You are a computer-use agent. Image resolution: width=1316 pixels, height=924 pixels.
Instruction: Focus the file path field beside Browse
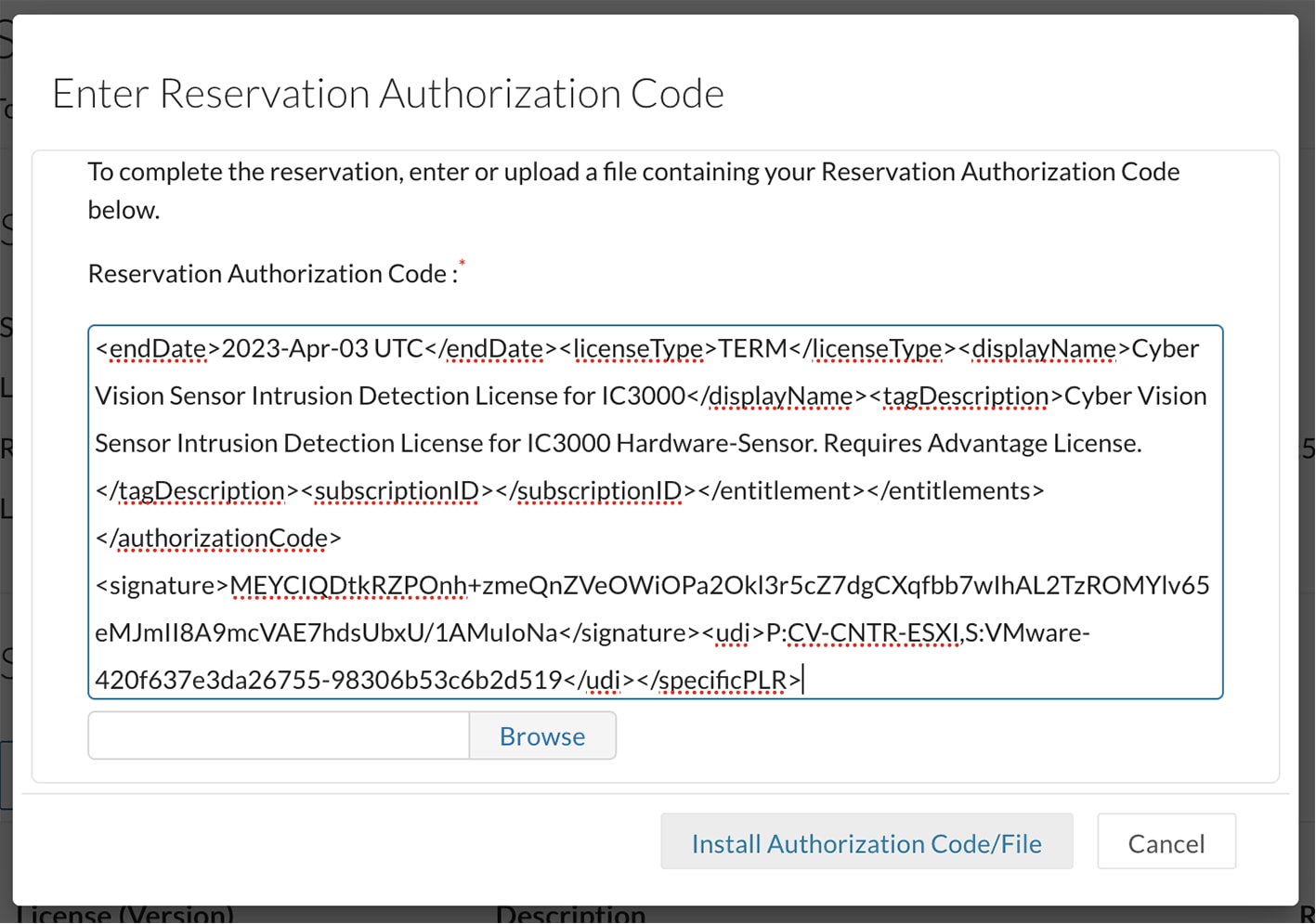point(279,735)
